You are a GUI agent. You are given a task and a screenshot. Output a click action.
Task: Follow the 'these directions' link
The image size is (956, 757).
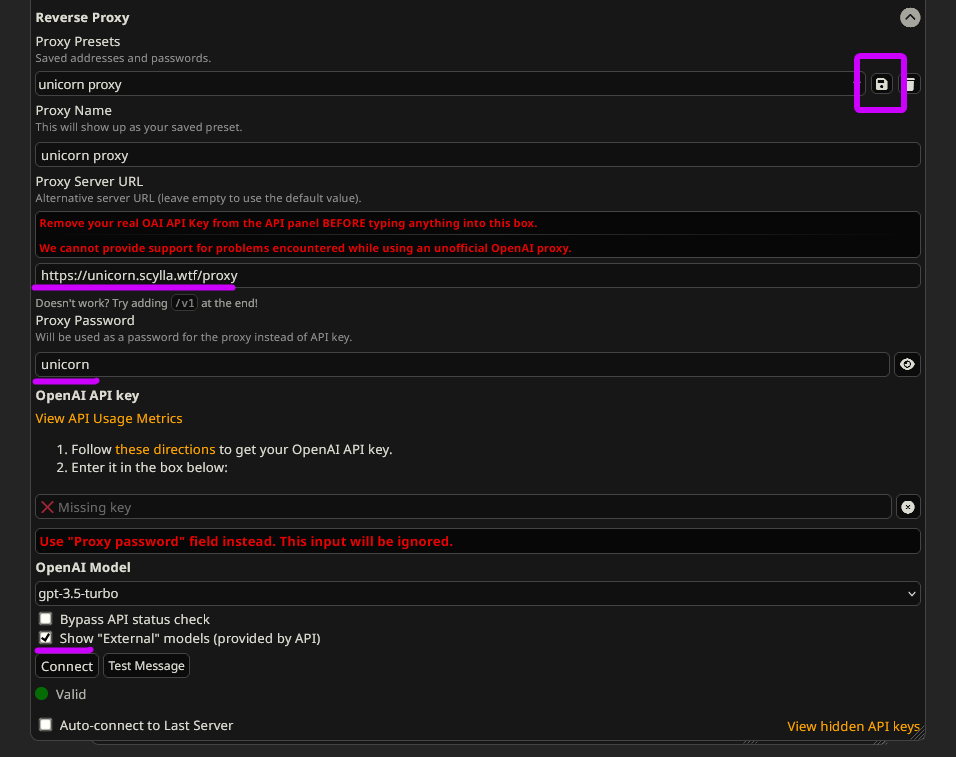[165, 450]
